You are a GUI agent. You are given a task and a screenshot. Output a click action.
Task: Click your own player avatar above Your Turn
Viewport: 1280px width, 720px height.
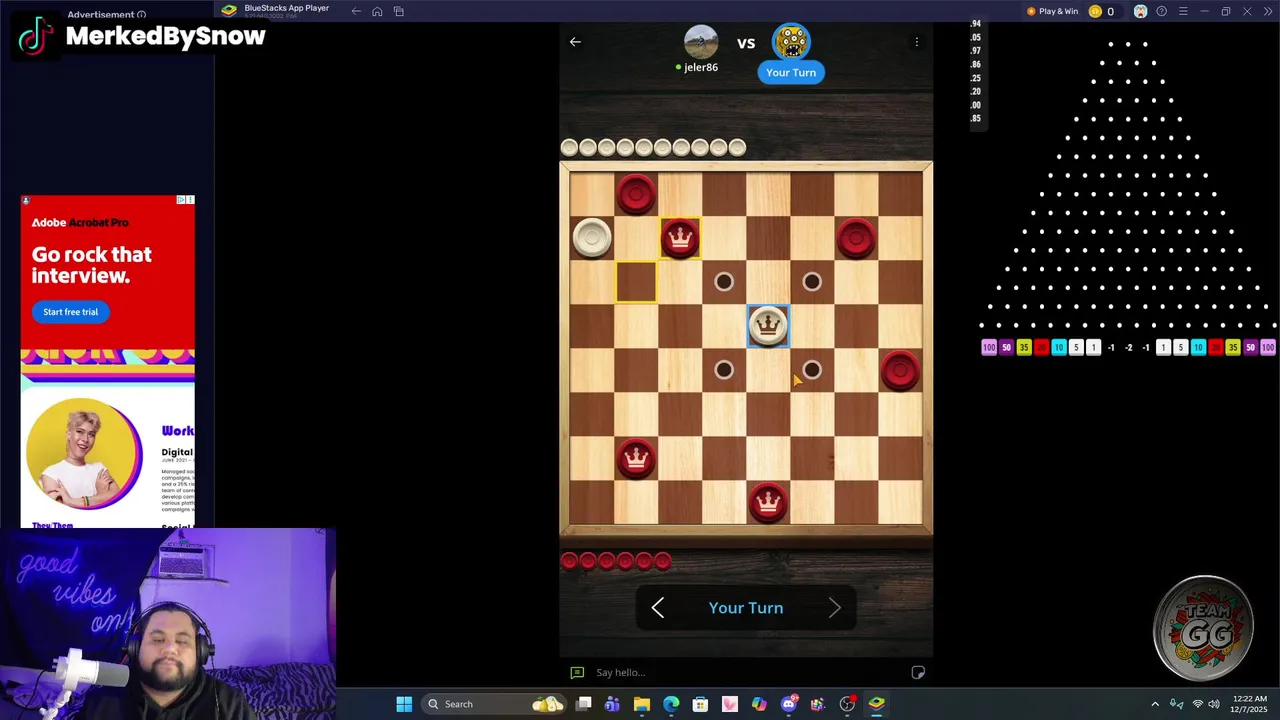pyautogui.click(x=791, y=42)
